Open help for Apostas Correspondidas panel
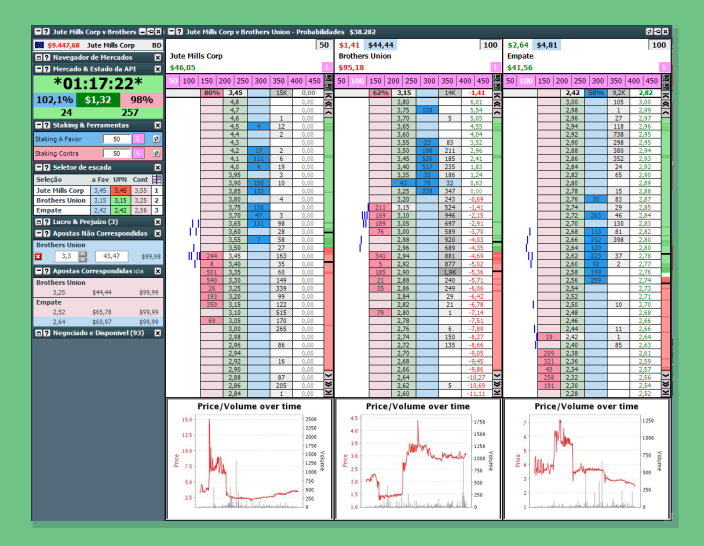Viewport: 704px width, 546px height. 47,271
